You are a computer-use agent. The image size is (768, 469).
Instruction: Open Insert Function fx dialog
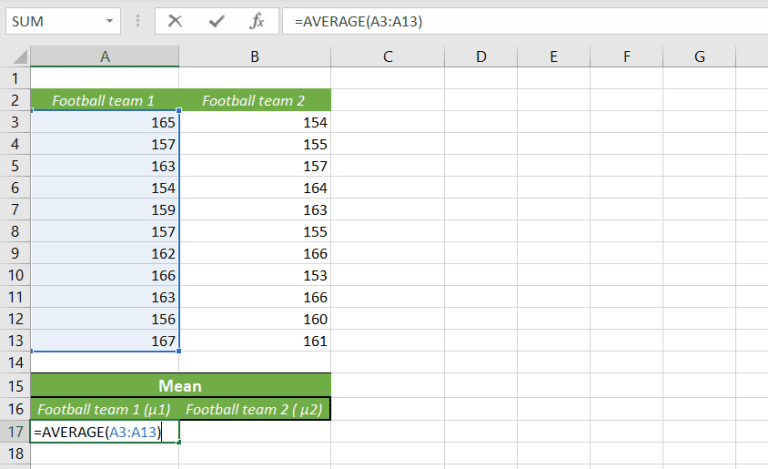point(256,21)
